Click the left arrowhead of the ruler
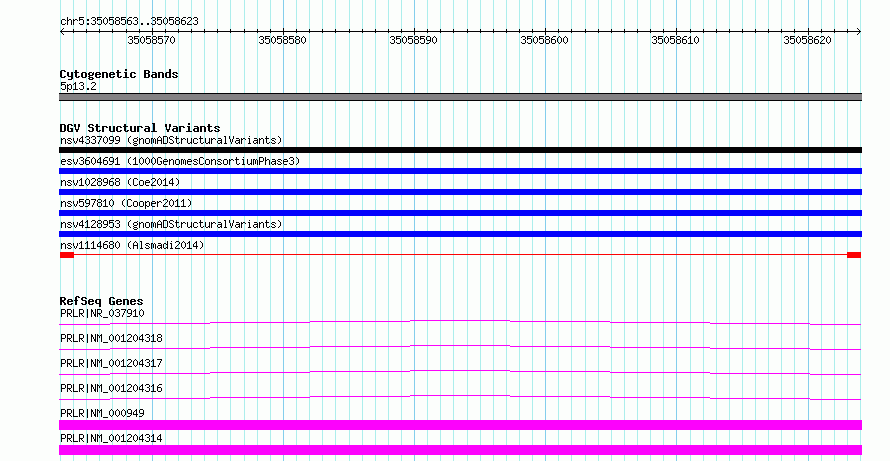 (x=62, y=32)
